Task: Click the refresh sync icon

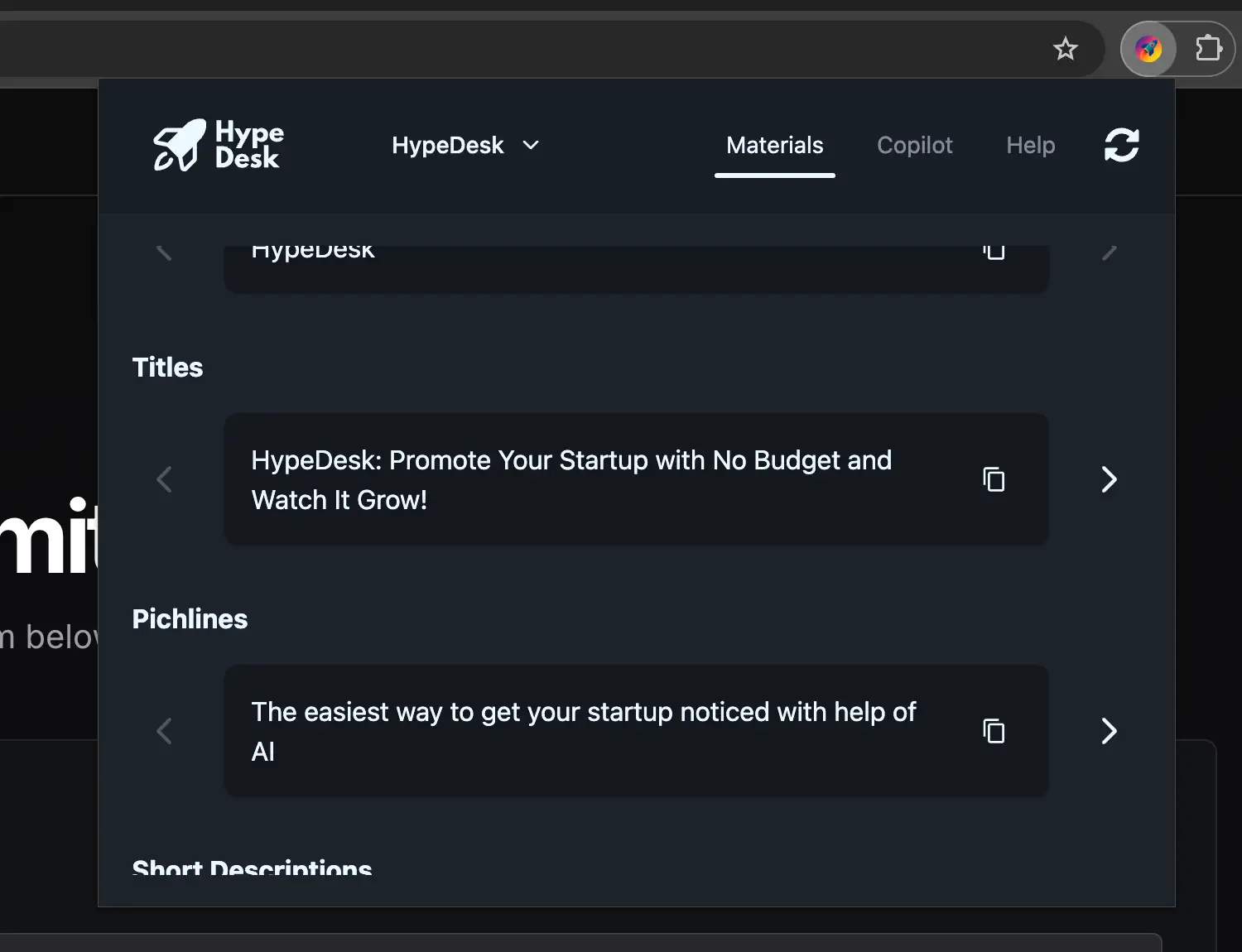Action: tap(1121, 146)
